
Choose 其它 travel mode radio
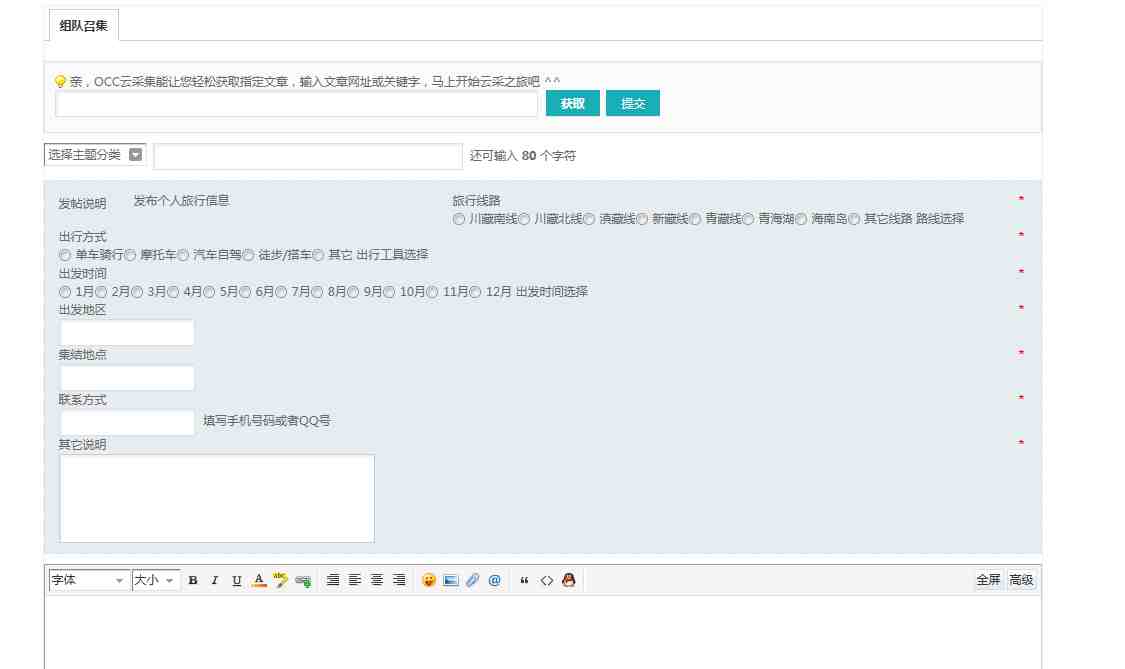tap(318, 255)
